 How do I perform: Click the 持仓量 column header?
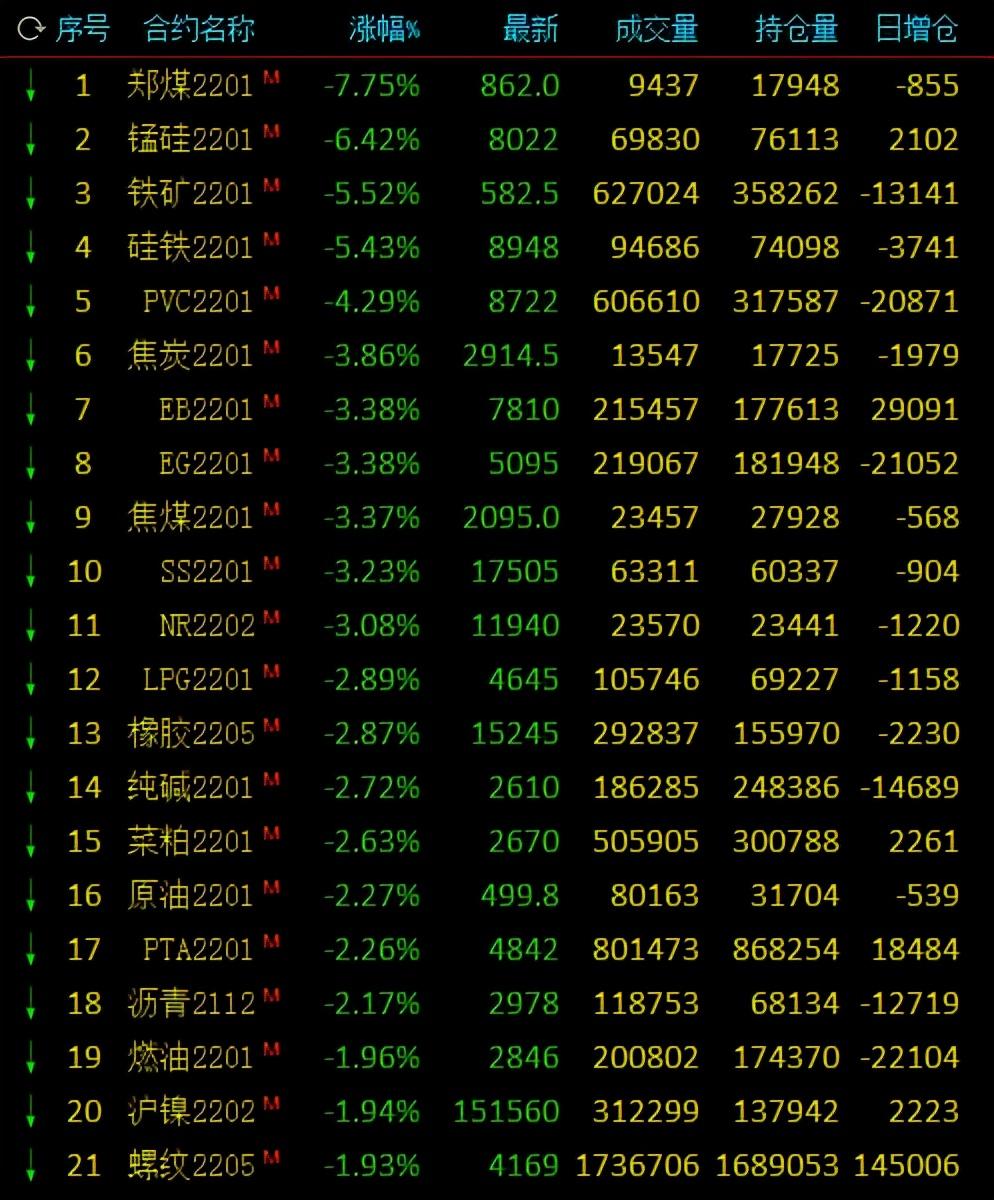[796, 29]
